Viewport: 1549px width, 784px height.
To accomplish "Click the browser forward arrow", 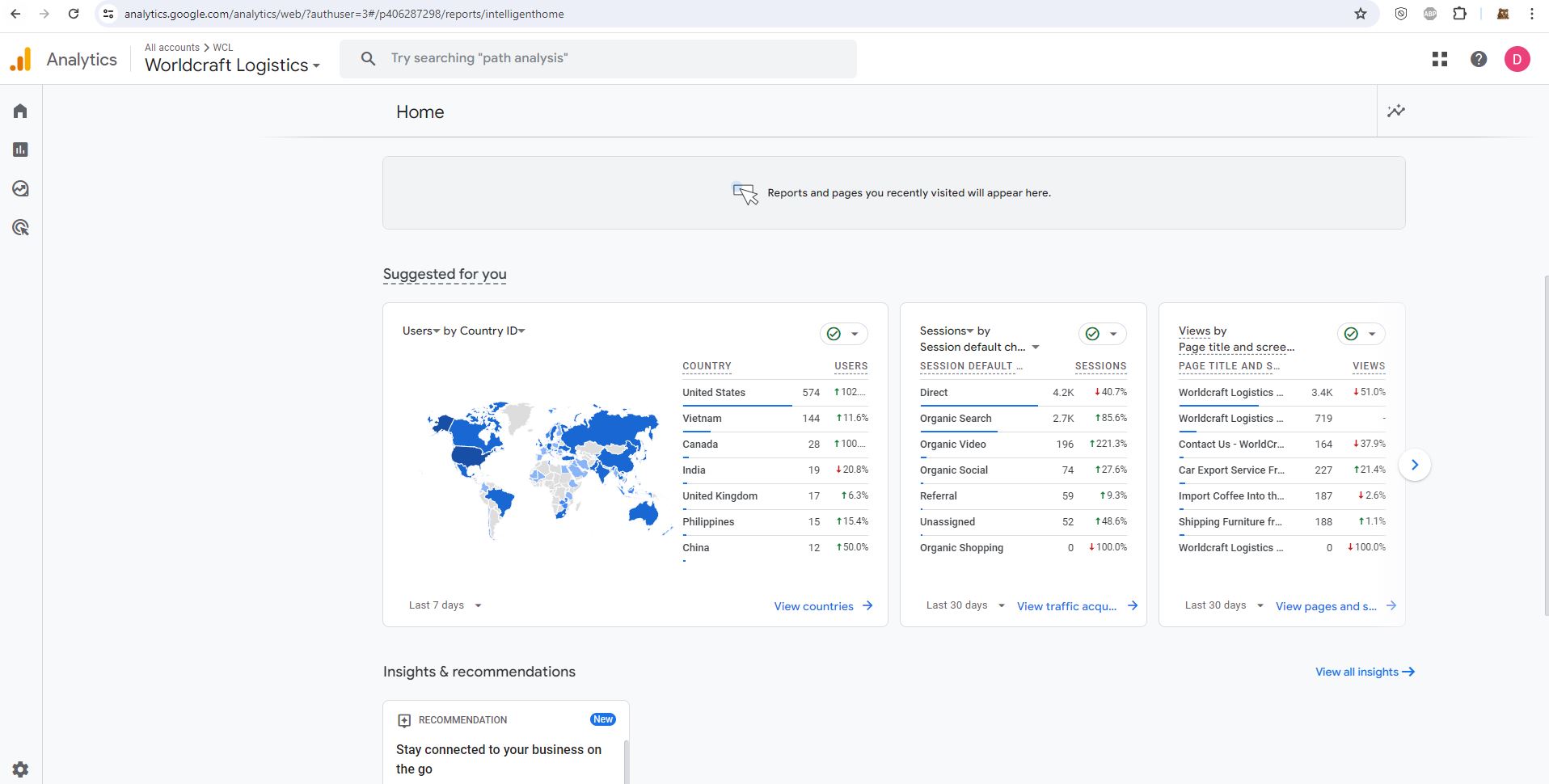I will [x=44, y=14].
